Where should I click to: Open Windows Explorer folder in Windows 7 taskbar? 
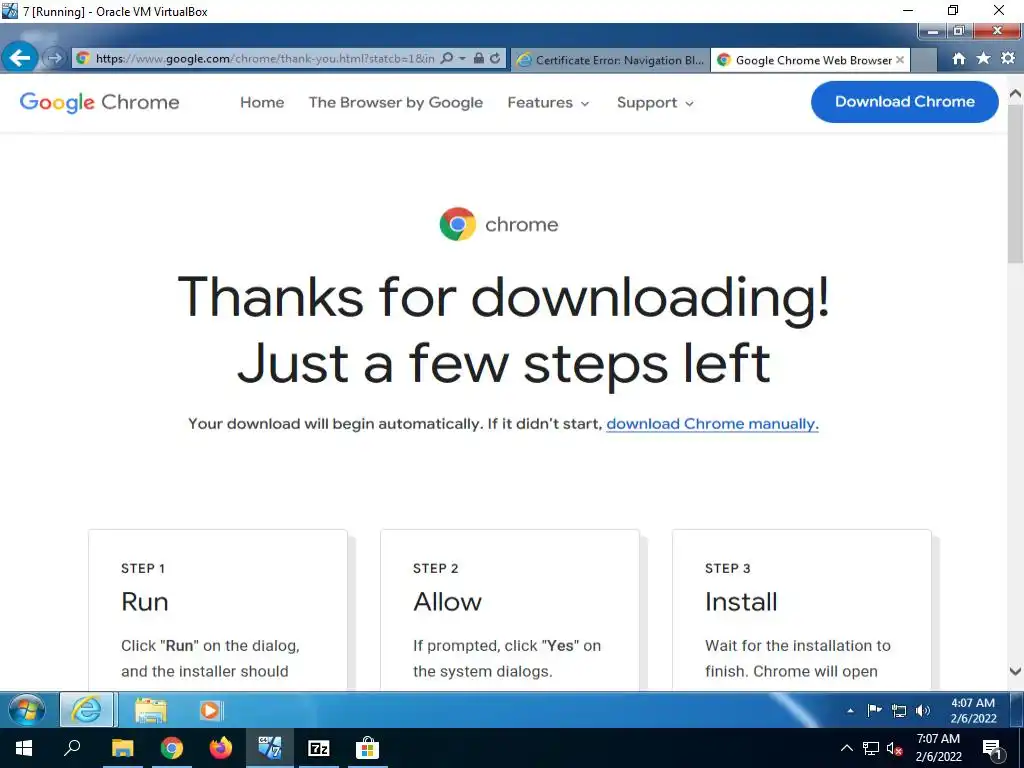(x=151, y=710)
